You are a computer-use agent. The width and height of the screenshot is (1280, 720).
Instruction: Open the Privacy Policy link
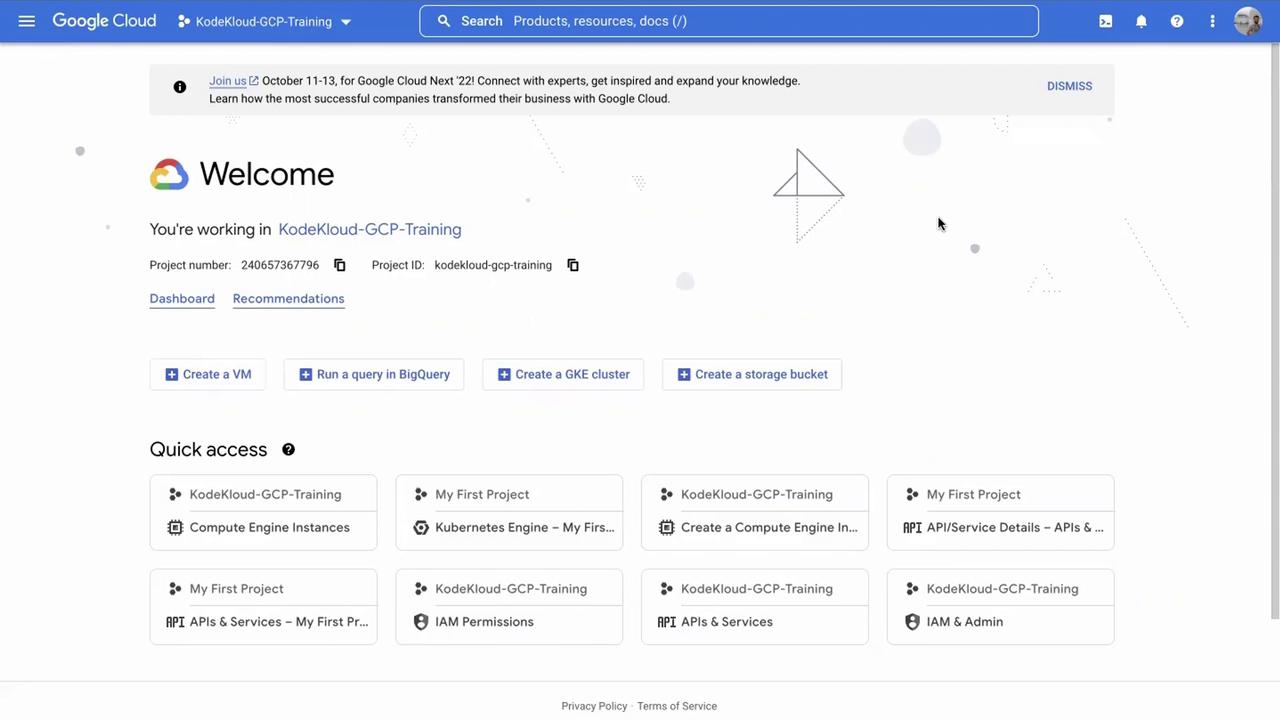[x=594, y=706]
